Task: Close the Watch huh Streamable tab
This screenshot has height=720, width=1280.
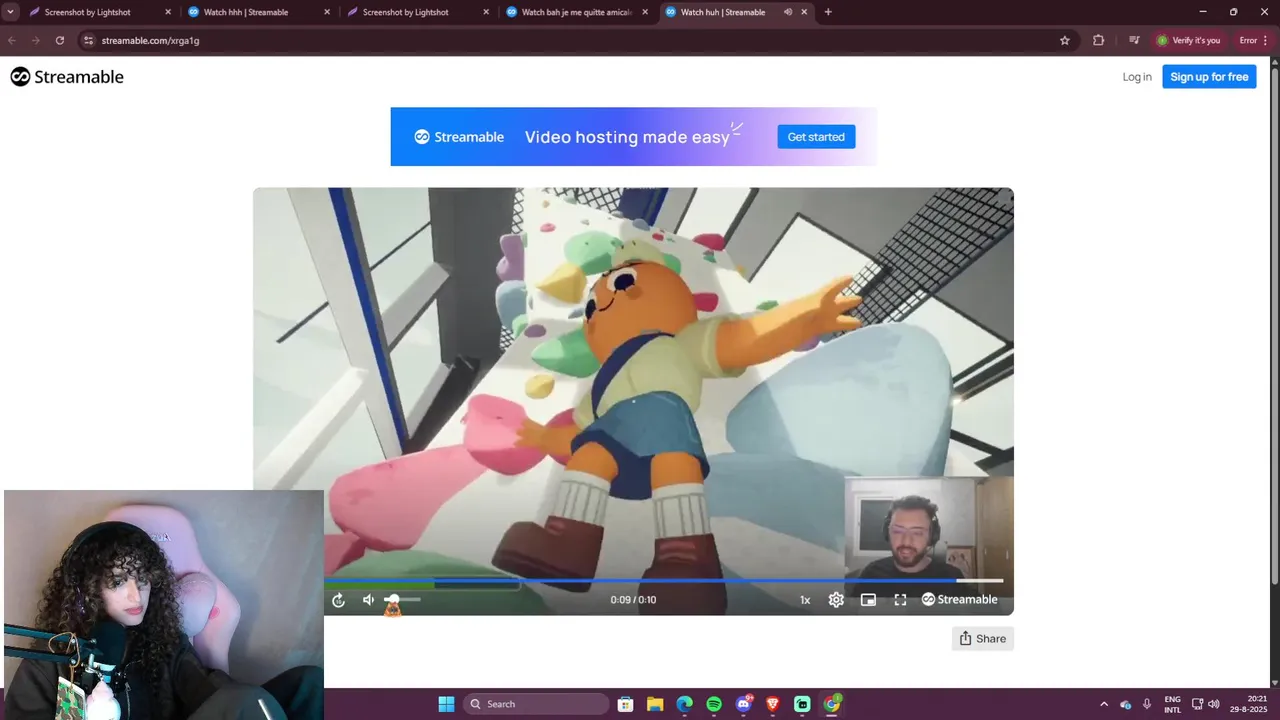Action: (804, 12)
